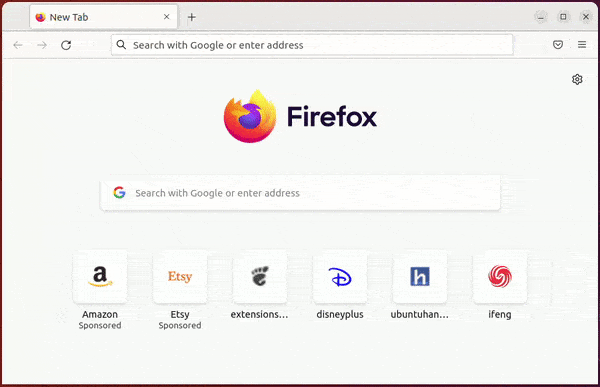Close the New Tab tab
The width and height of the screenshot is (600, 387).
[166, 17]
